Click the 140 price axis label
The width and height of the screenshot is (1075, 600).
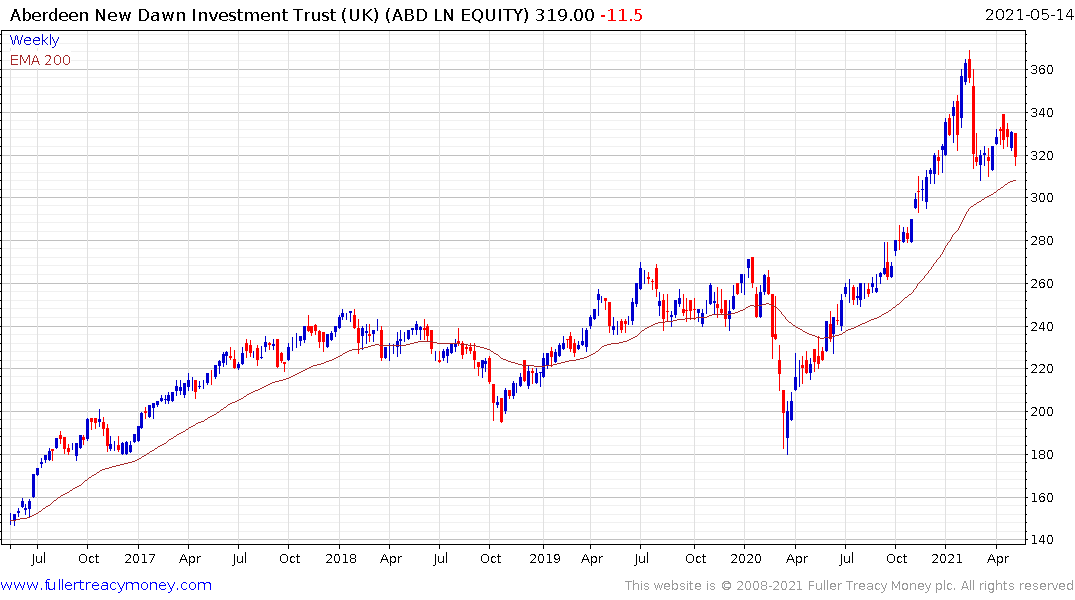(1042, 540)
